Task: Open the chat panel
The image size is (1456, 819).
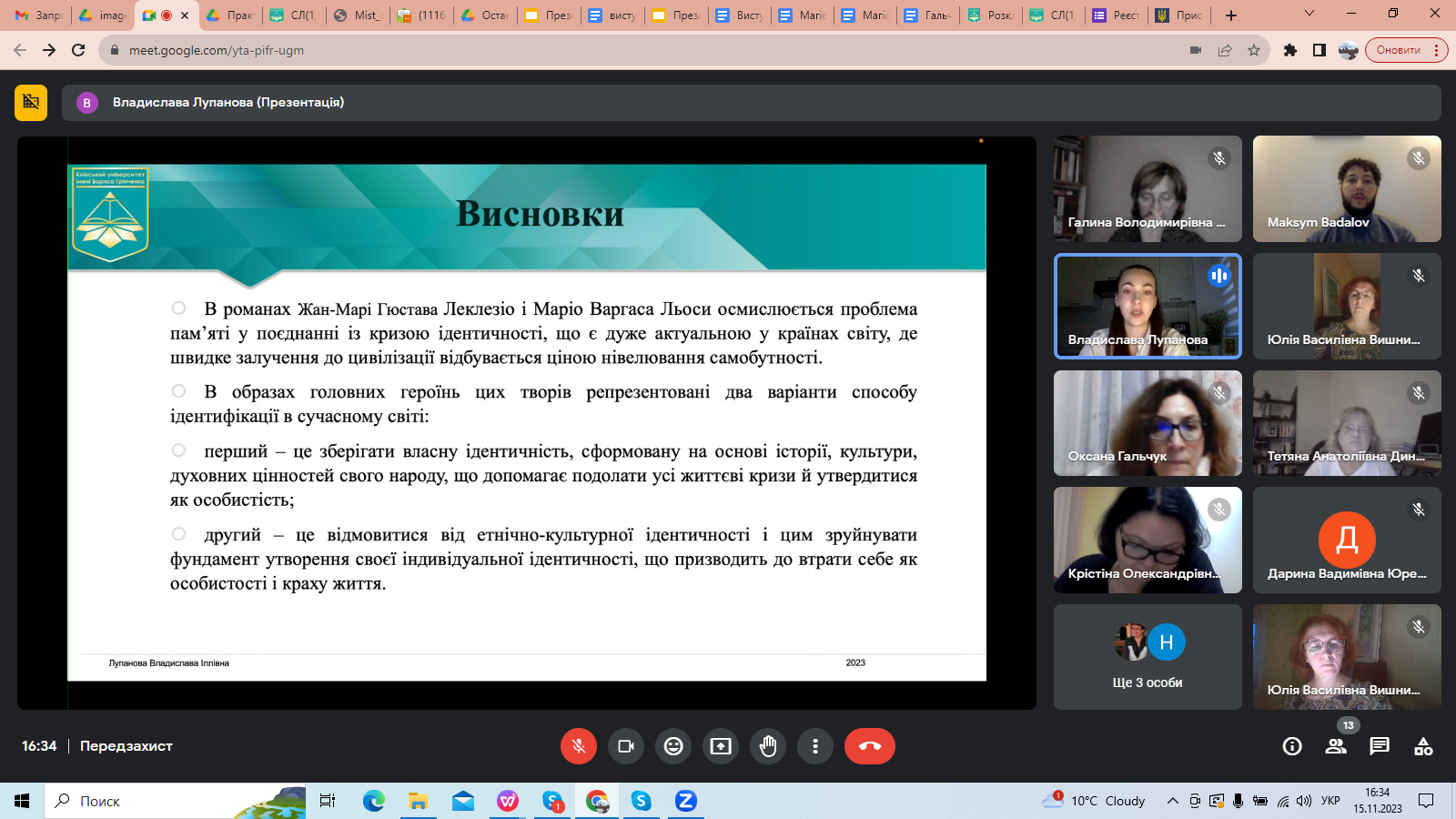Action: [x=1380, y=746]
